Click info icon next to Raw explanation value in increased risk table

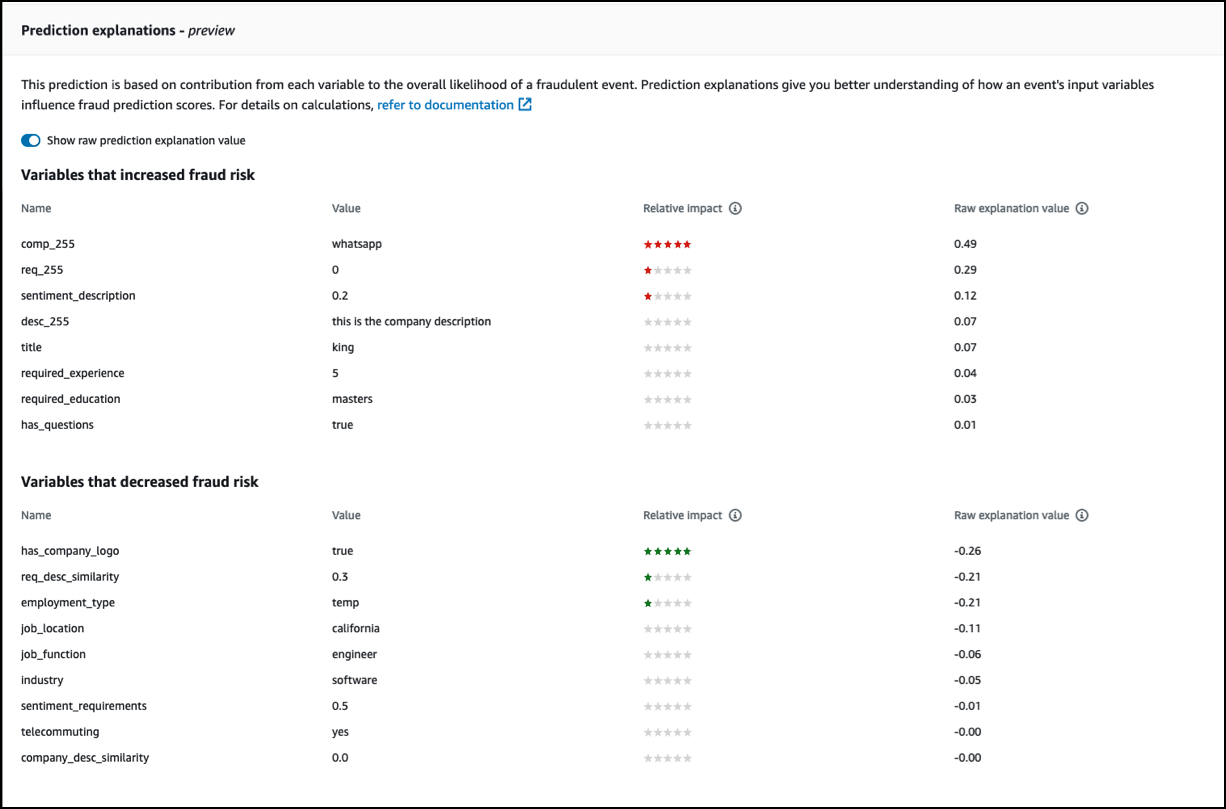click(1082, 209)
